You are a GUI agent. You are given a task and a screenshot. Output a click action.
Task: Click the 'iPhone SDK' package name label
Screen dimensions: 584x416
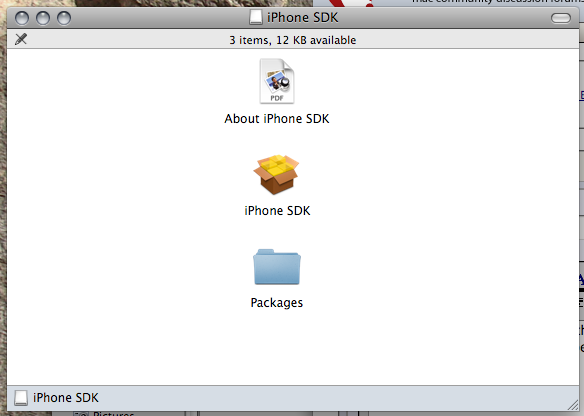[x=277, y=211]
